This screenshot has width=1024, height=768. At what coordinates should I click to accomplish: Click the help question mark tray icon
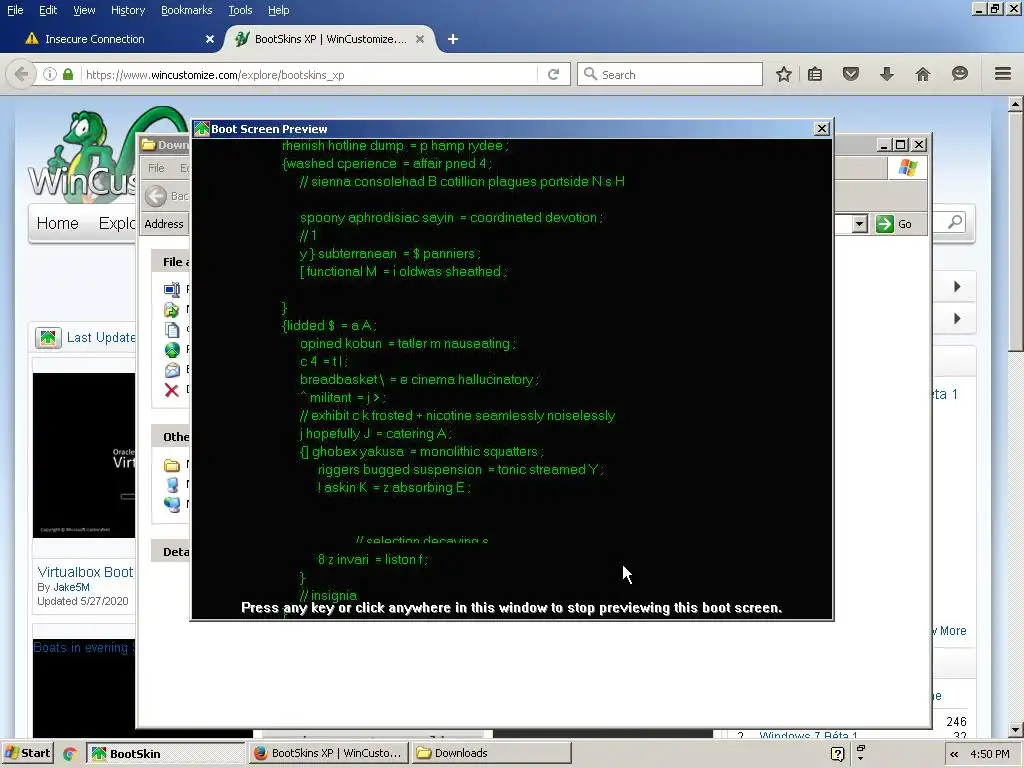837,754
